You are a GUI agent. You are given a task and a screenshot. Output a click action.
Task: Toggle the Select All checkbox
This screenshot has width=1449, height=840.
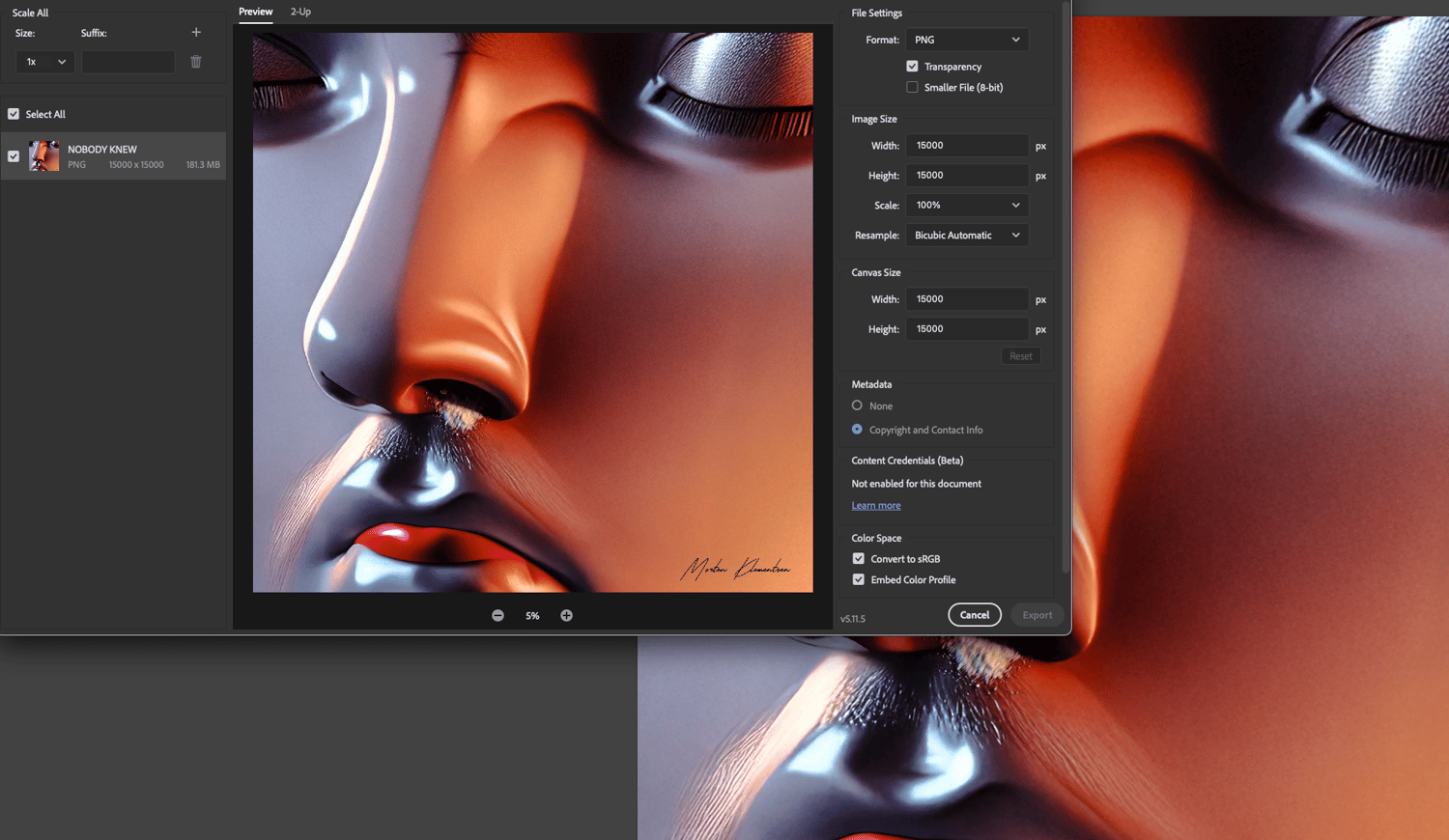(x=14, y=114)
